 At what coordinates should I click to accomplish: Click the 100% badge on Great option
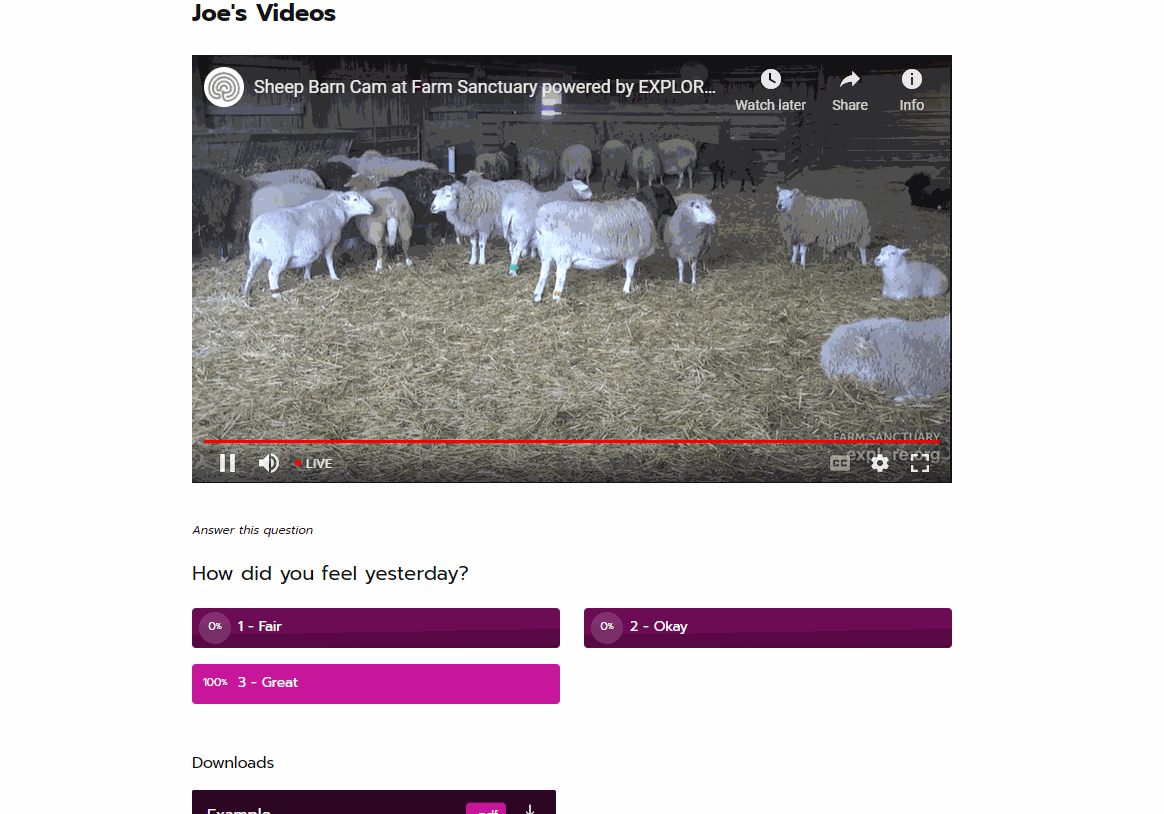coord(215,682)
